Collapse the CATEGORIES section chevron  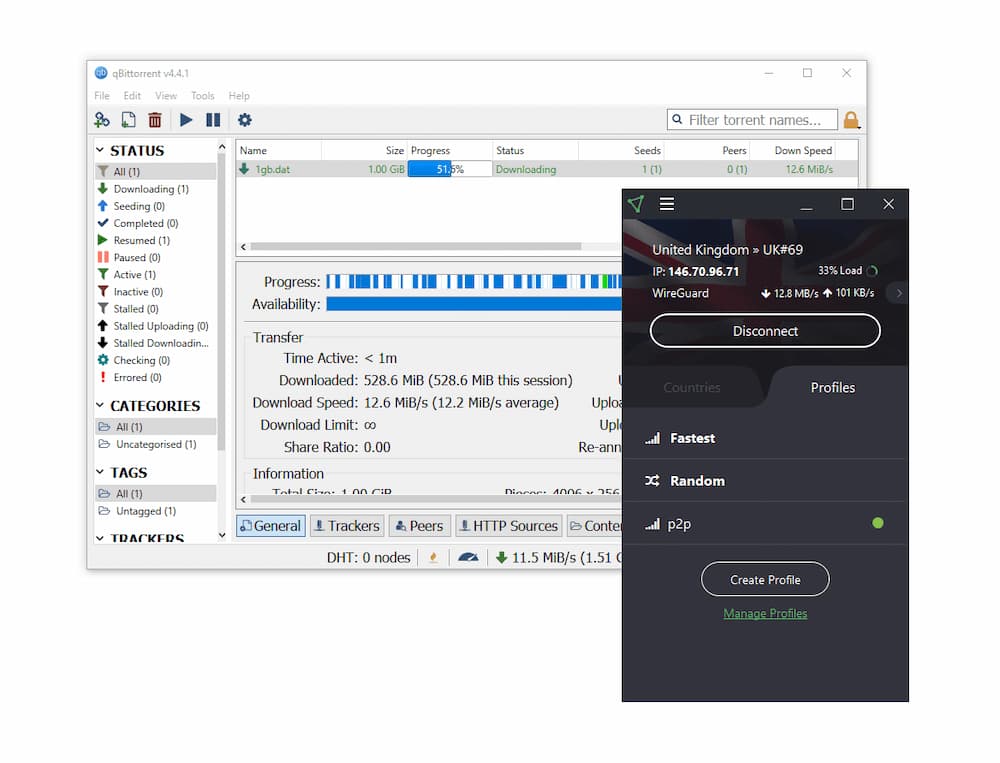click(100, 406)
